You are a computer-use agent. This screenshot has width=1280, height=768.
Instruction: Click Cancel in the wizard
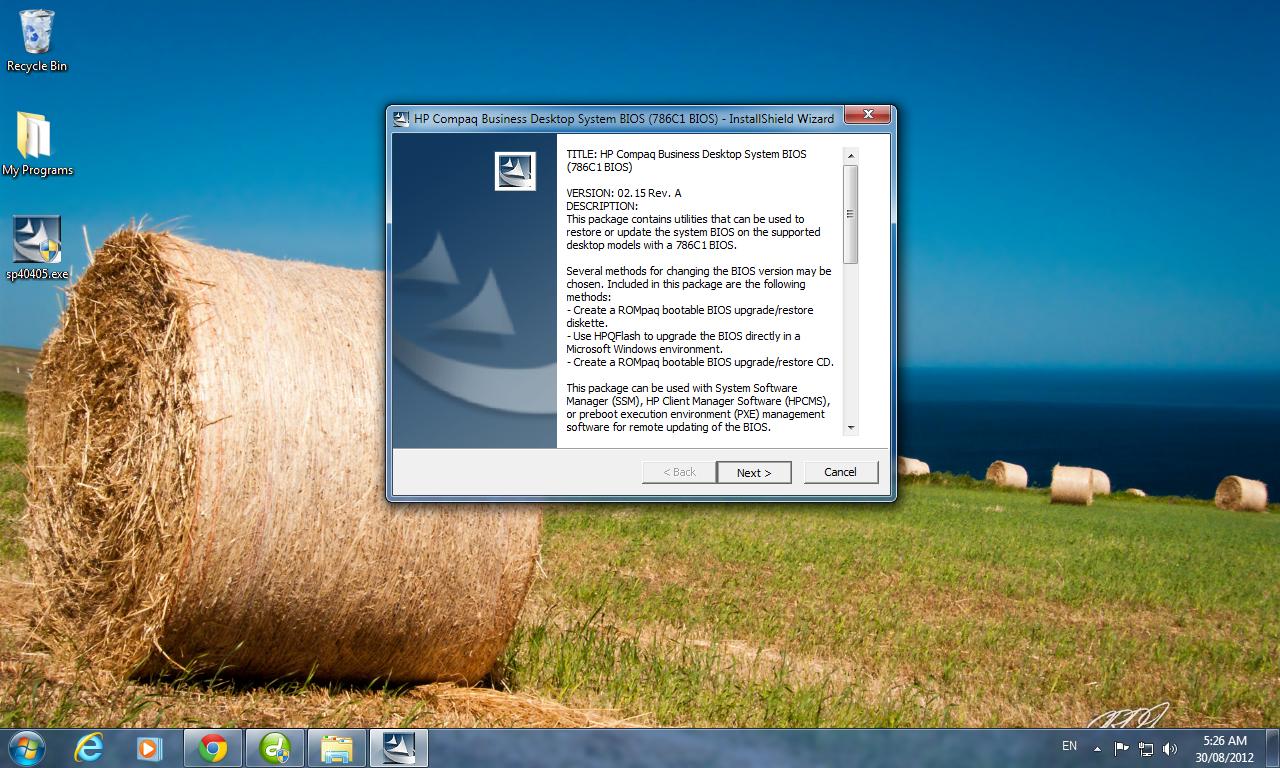point(840,472)
